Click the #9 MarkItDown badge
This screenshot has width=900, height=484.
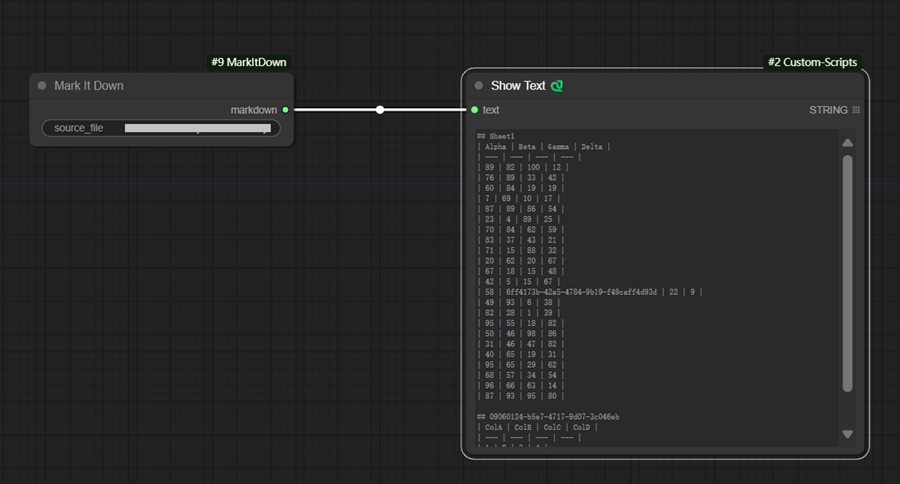tap(249, 62)
